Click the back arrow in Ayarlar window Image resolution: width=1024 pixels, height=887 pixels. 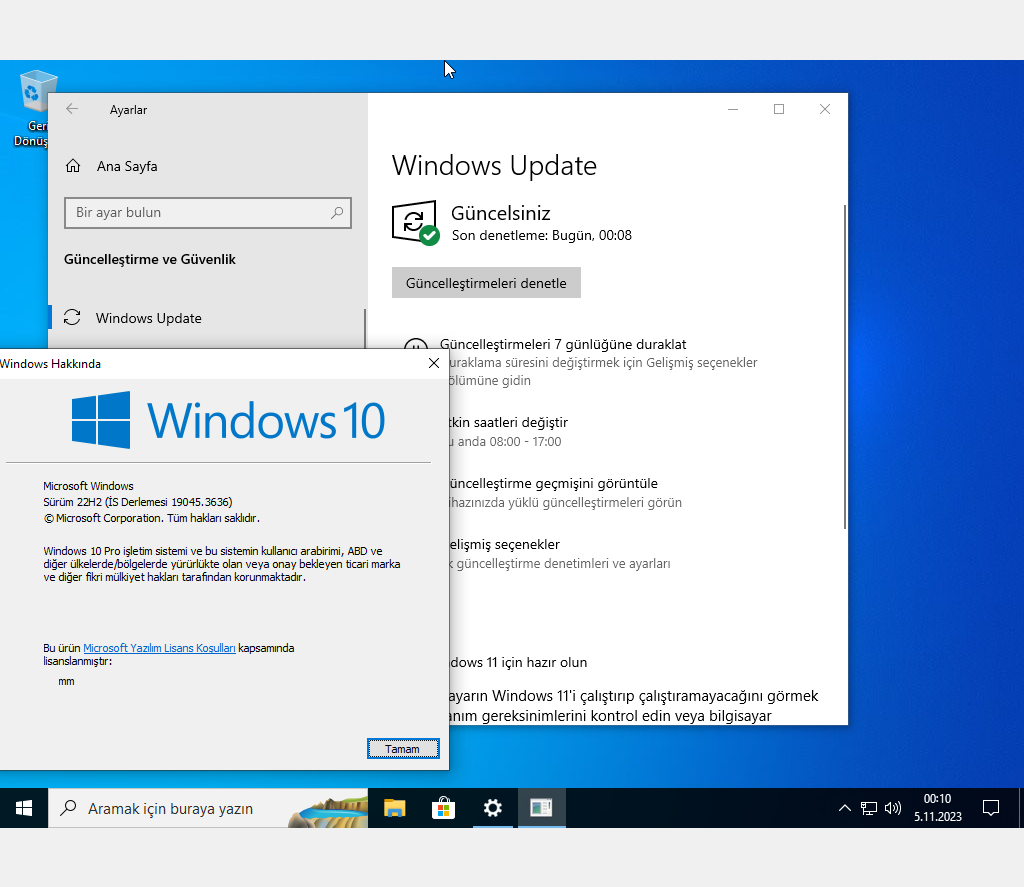(72, 109)
